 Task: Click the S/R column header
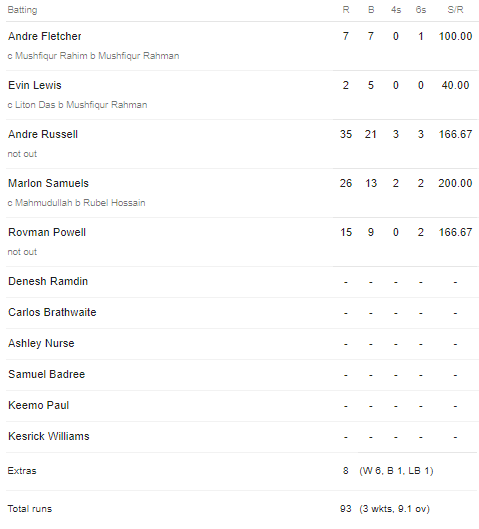(455, 10)
